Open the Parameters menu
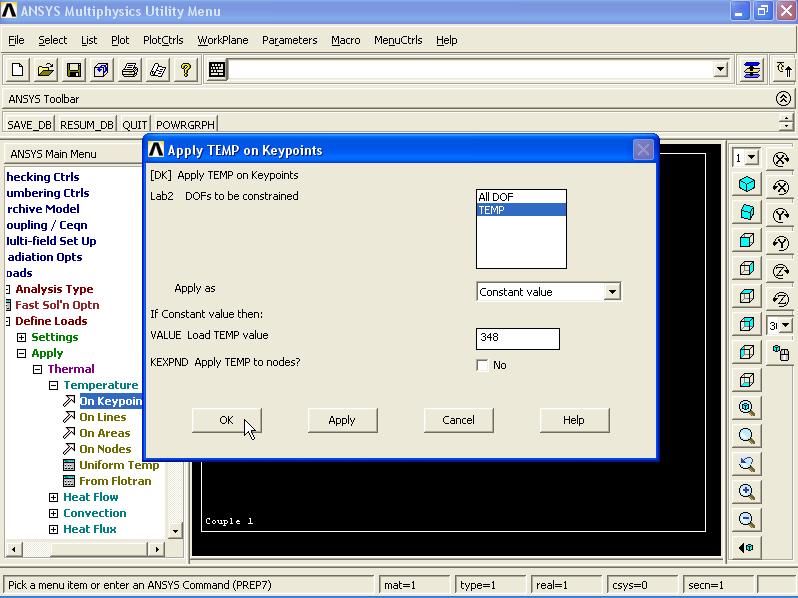 pos(289,40)
